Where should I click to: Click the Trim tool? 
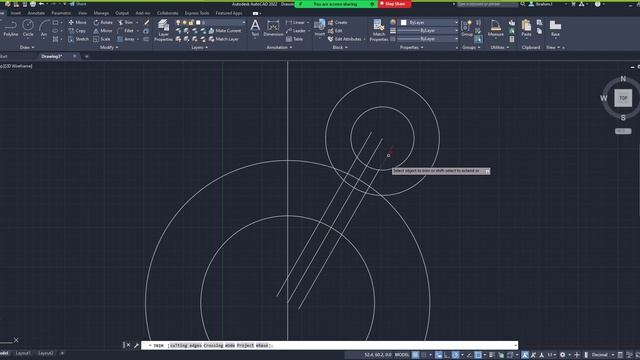[x=125, y=22]
